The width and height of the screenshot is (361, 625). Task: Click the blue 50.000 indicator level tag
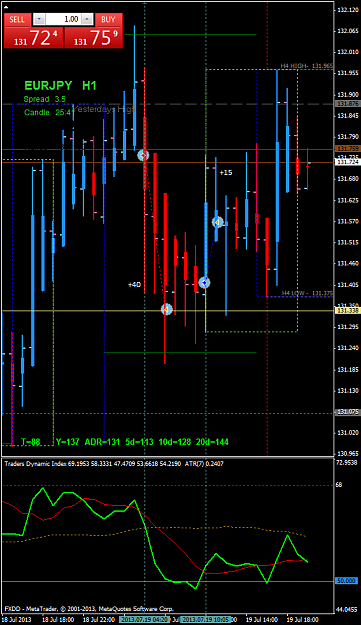pyautogui.click(x=345, y=581)
